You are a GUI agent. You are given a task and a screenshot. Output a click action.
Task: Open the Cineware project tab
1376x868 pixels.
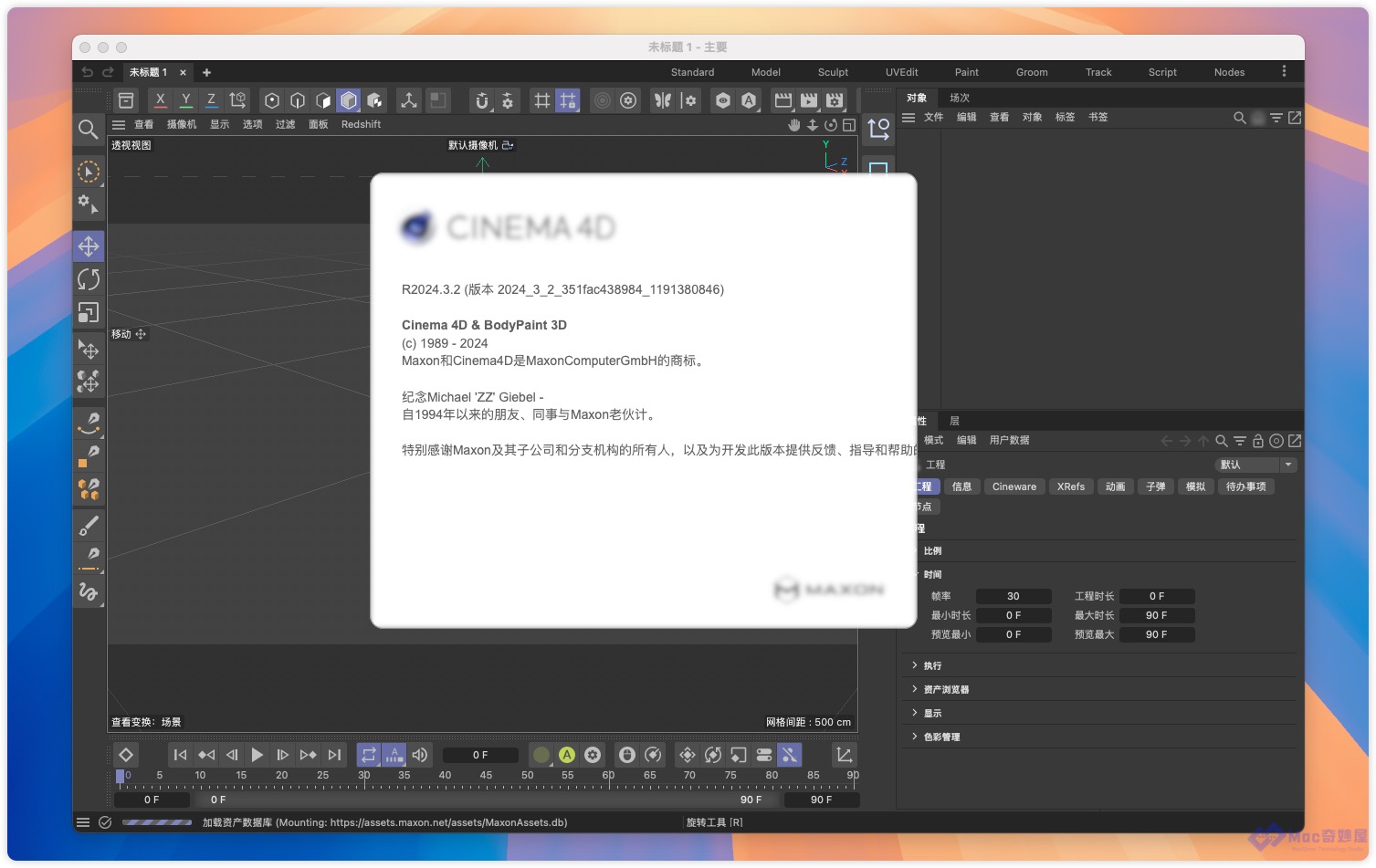[1014, 486]
